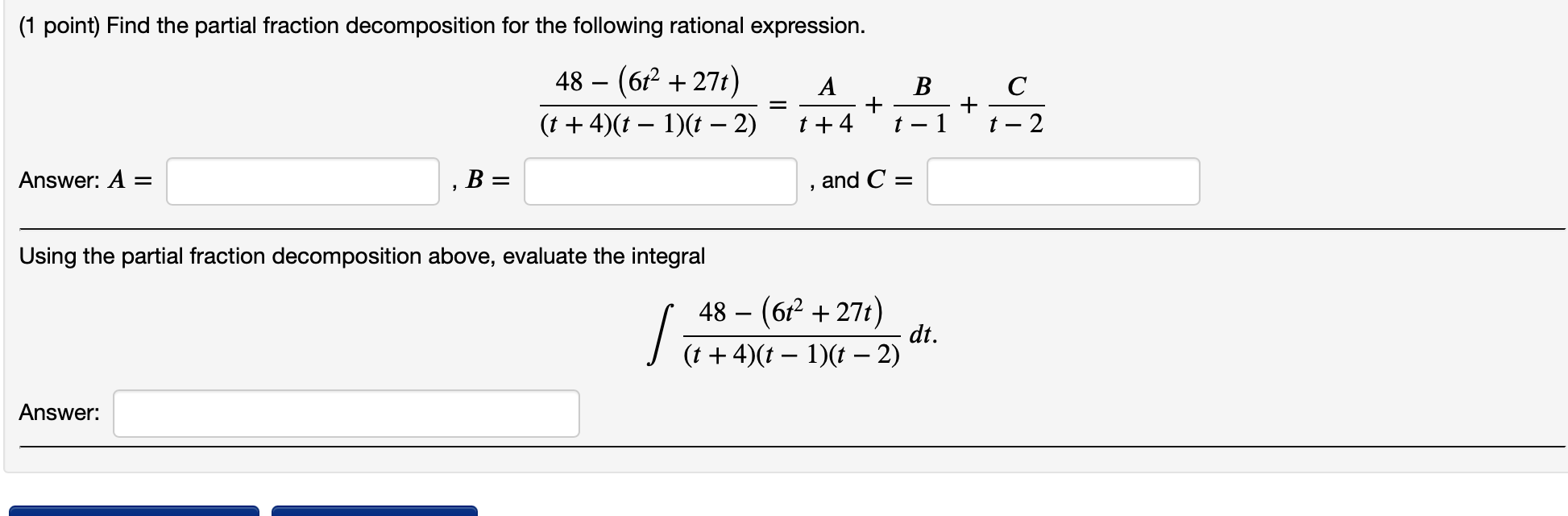
Task: Activate the bottom-right submission button
Action: click(375, 512)
